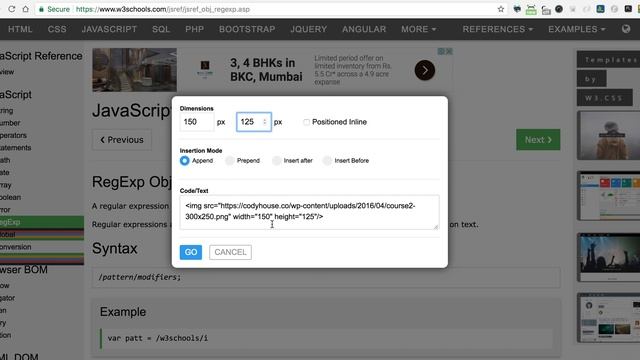Click inside the Code/Text textarea
Viewport: 640px width, 360px height.
(309, 212)
